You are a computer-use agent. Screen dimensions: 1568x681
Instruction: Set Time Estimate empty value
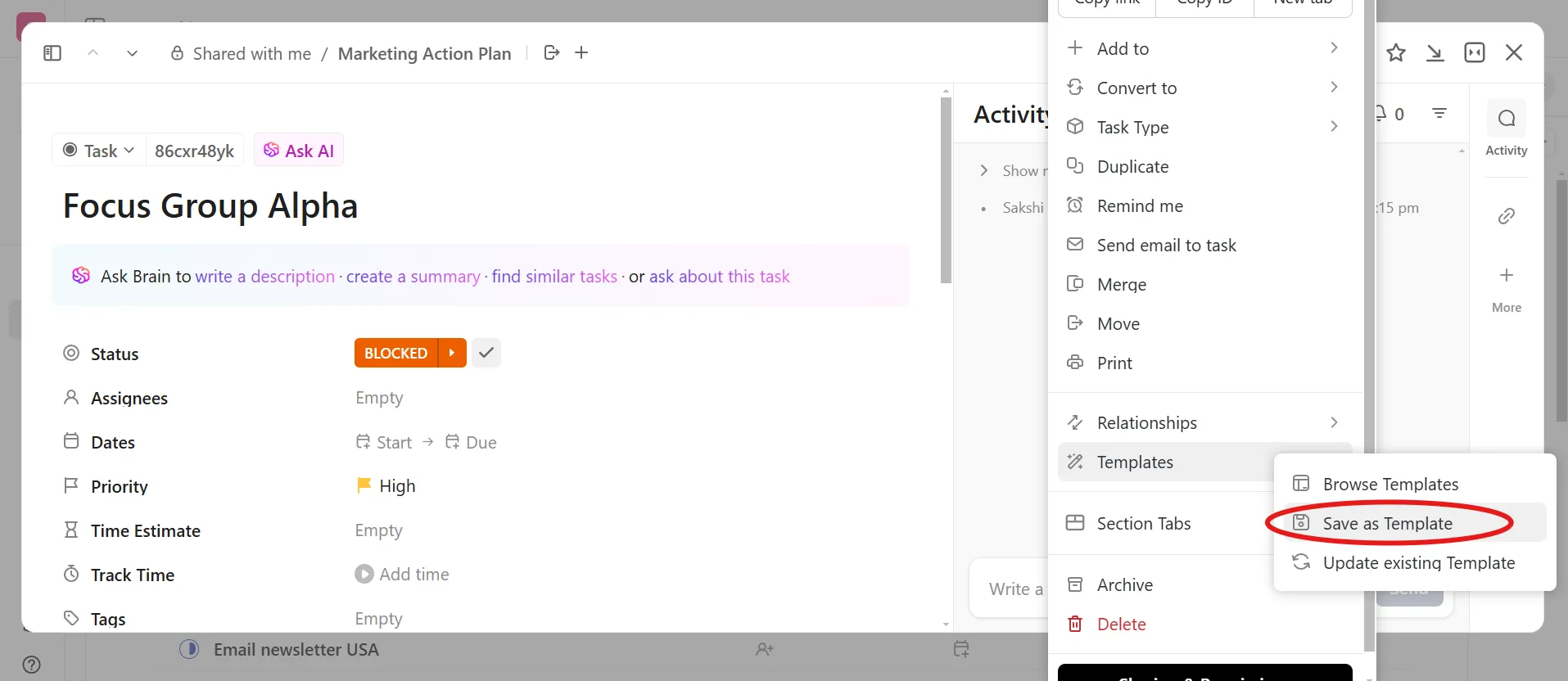(379, 530)
